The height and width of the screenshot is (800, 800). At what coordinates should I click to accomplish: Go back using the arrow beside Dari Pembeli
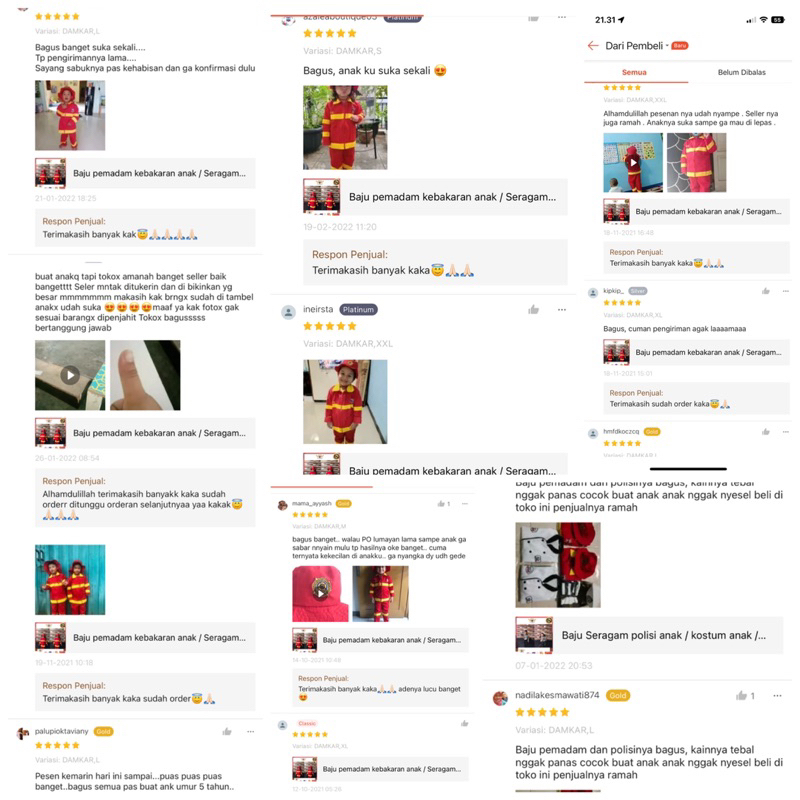coord(592,45)
